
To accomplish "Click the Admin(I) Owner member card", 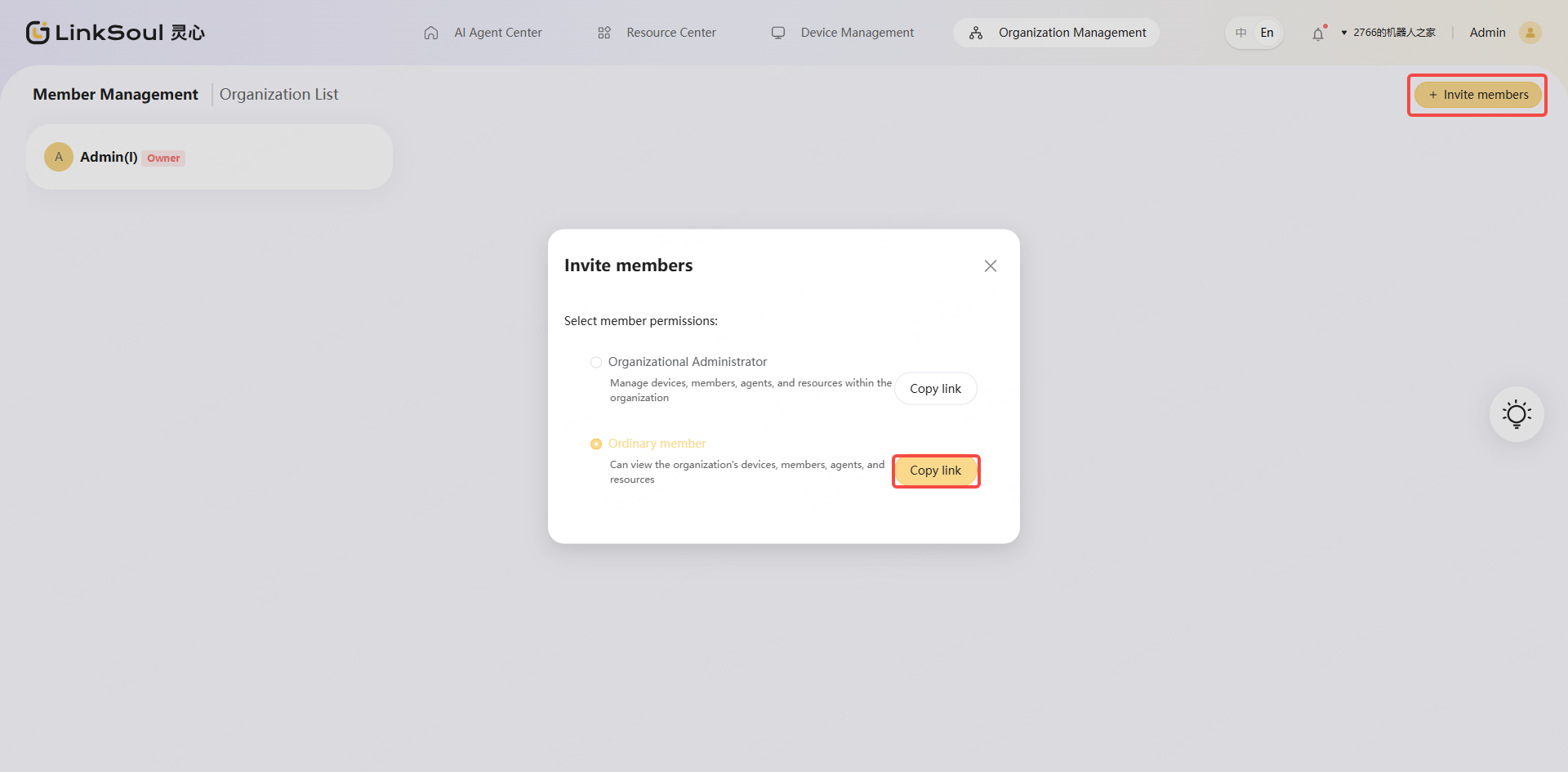I will tap(209, 157).
